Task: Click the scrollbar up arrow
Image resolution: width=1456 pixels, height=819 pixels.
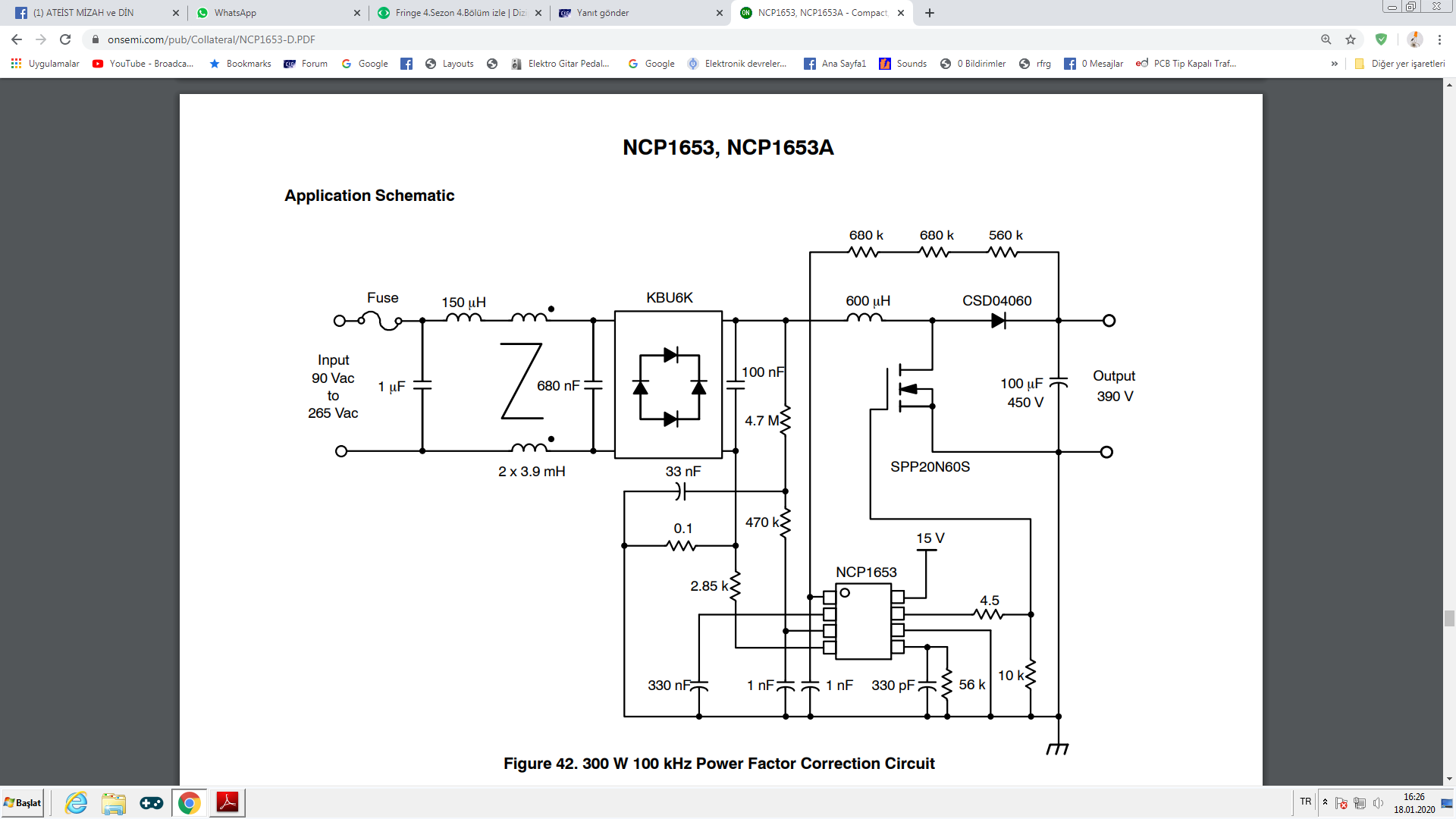Action: coord(1449,84)
